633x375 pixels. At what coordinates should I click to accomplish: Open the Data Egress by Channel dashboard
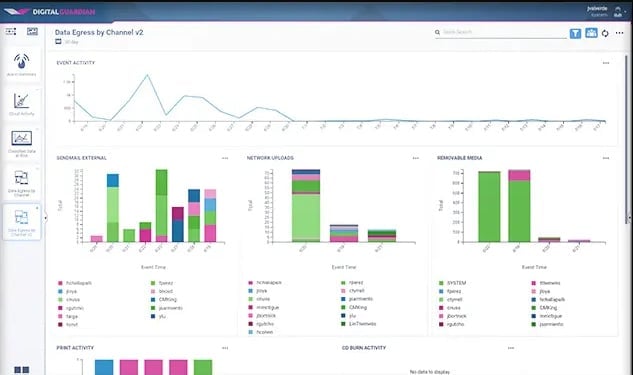22,183
